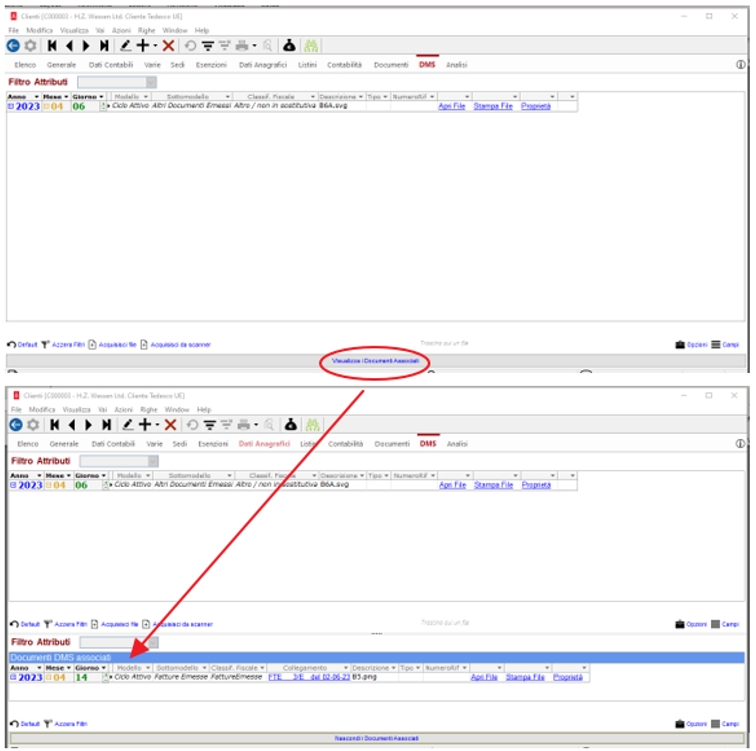Image resolution: width=756 pixels, height=751 pixels.
Task: Click Apri File link in top window
Action: point(452,106)
